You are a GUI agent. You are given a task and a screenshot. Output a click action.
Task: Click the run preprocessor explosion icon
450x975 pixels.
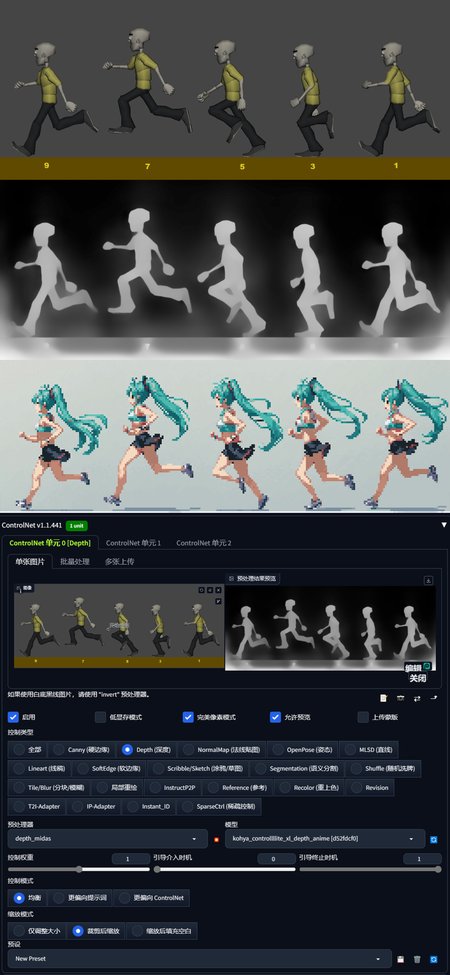[x=217, y=839]
